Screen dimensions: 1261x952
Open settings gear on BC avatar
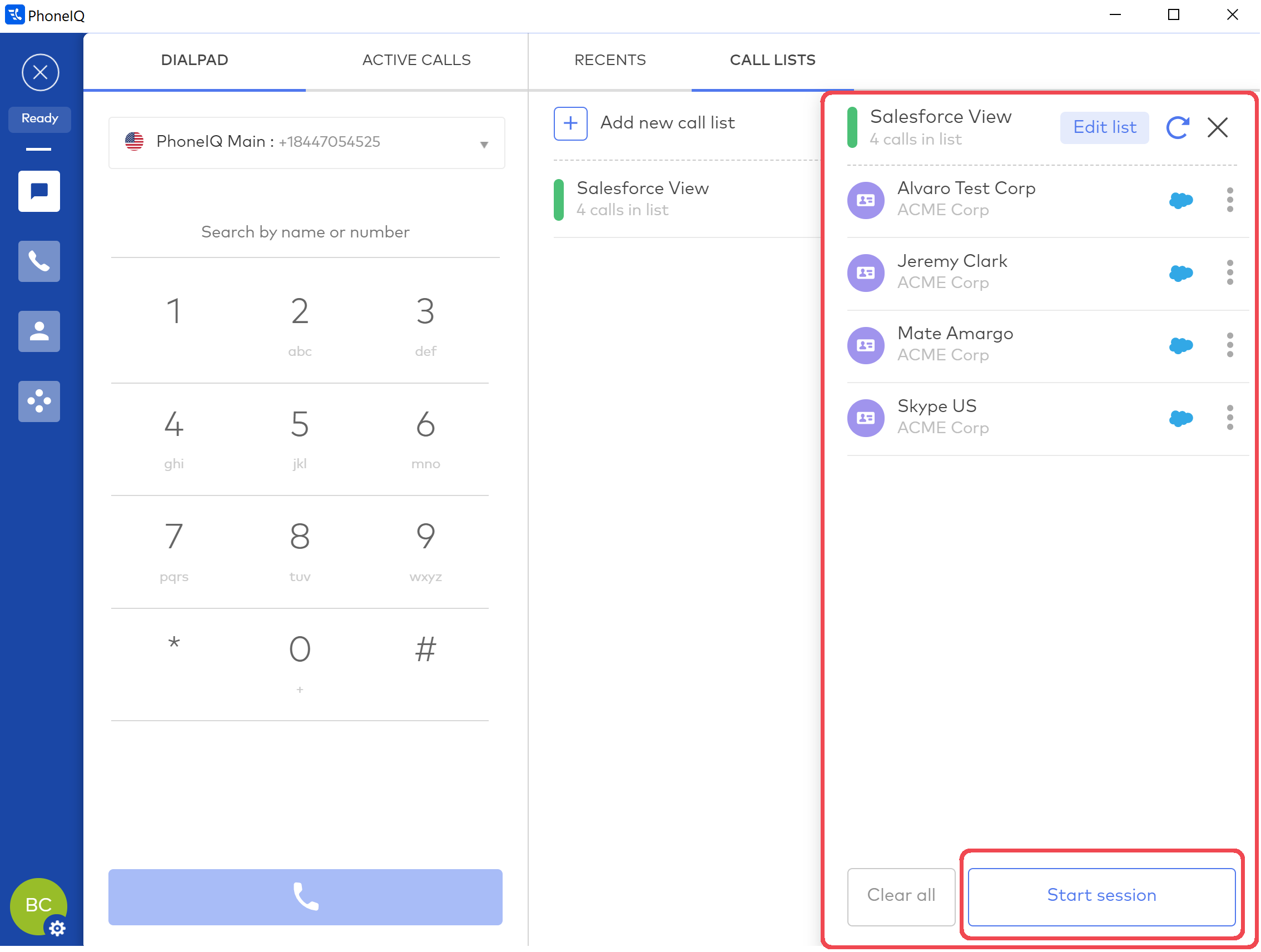pyautogui.click(x=57, y=929)
